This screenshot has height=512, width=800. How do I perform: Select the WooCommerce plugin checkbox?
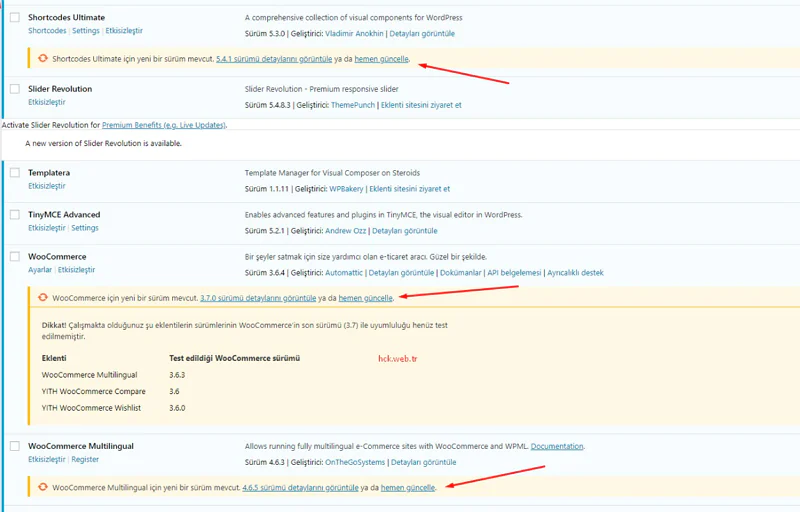pyautogui.click(x=15, y=256)
